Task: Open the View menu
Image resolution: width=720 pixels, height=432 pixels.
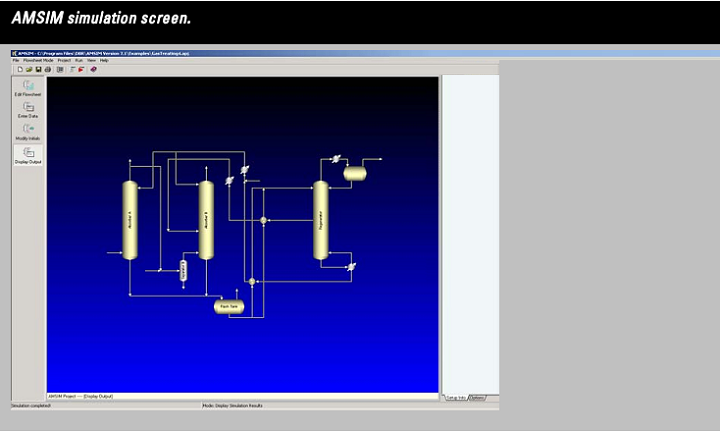Action: click(91, 60)
